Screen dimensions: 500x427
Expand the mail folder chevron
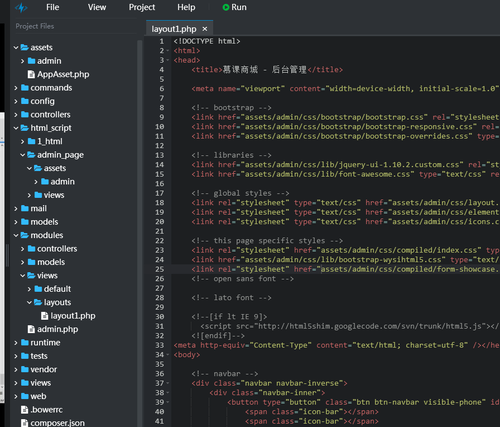coord(16,209)
